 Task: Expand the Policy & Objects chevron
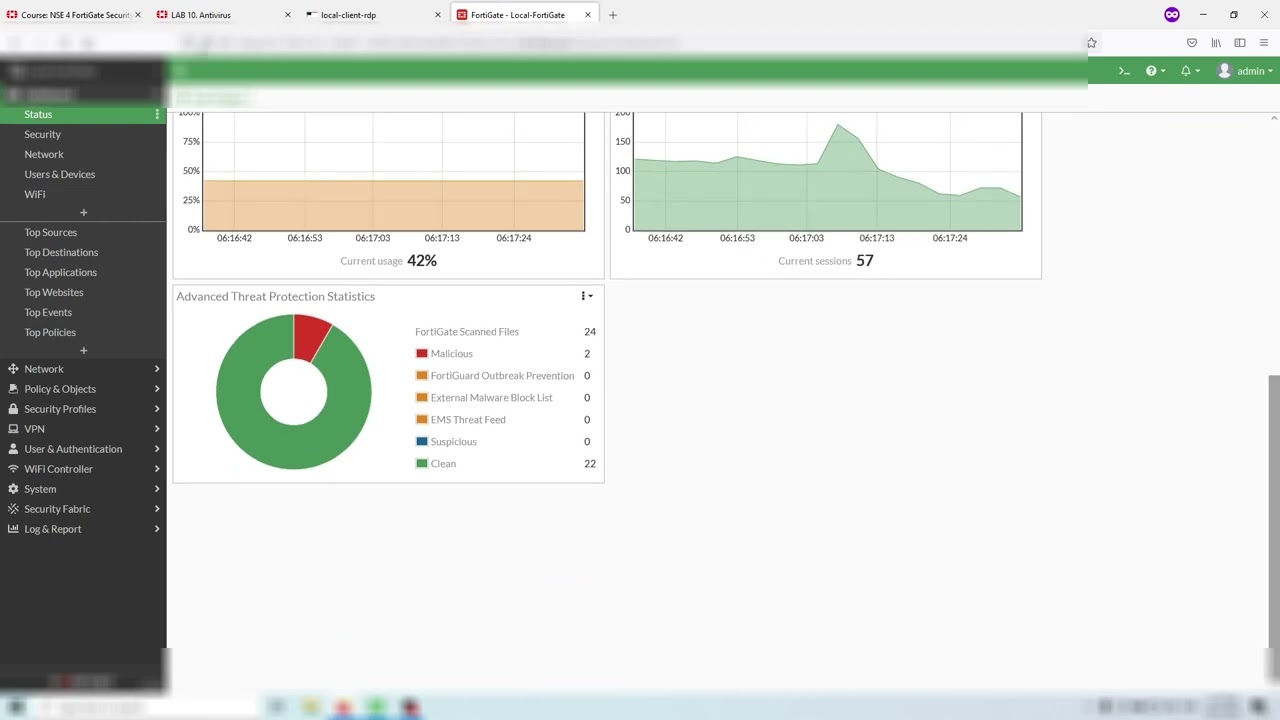(157, 389)
